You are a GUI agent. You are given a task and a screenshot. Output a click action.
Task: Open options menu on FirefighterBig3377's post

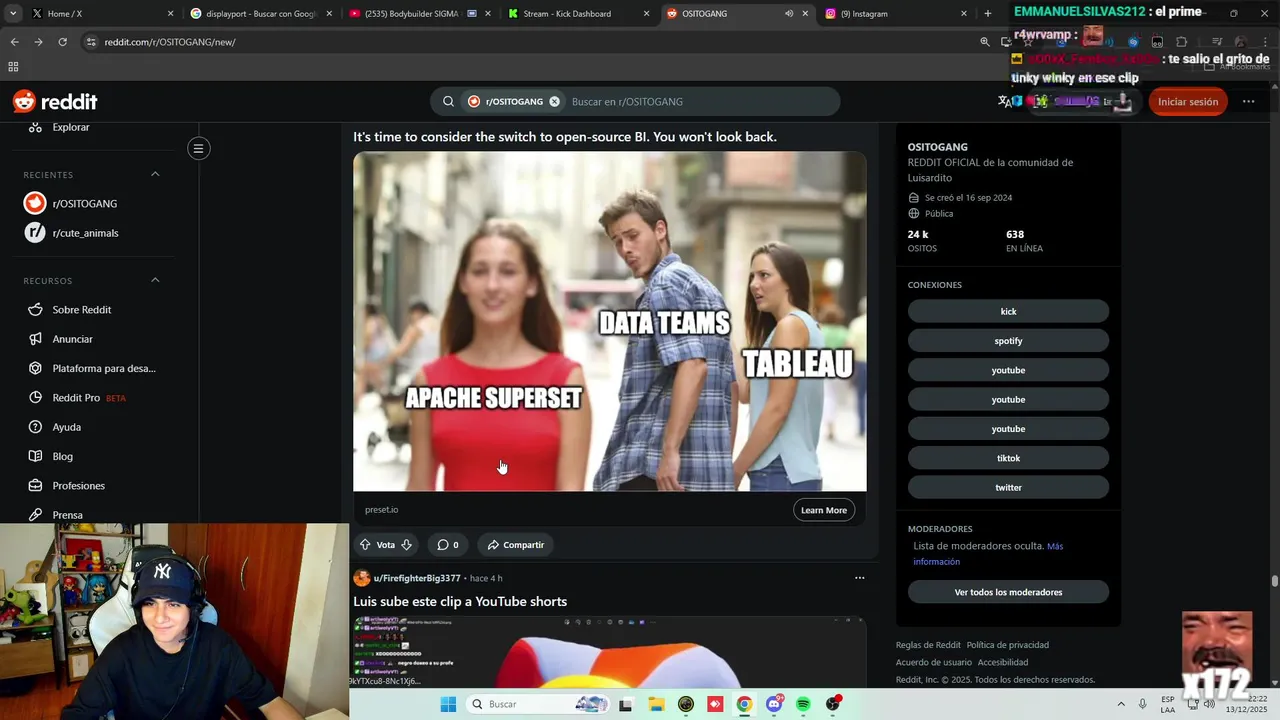[x=859, y=578]
